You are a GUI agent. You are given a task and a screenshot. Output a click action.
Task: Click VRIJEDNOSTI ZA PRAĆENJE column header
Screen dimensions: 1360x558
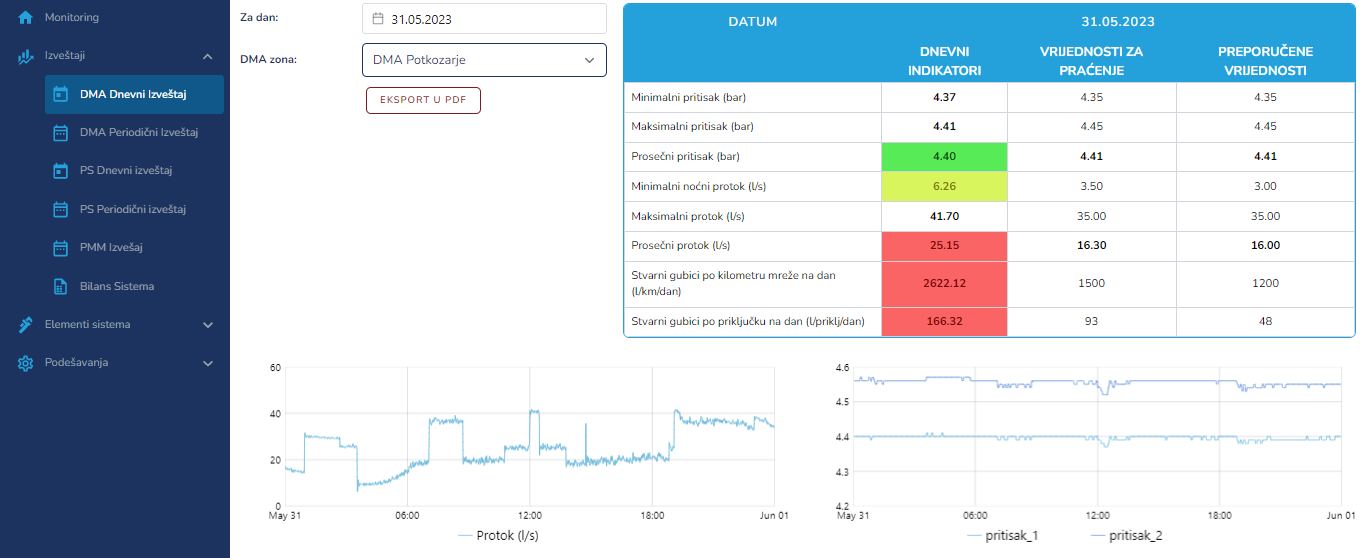(1091, 61)
